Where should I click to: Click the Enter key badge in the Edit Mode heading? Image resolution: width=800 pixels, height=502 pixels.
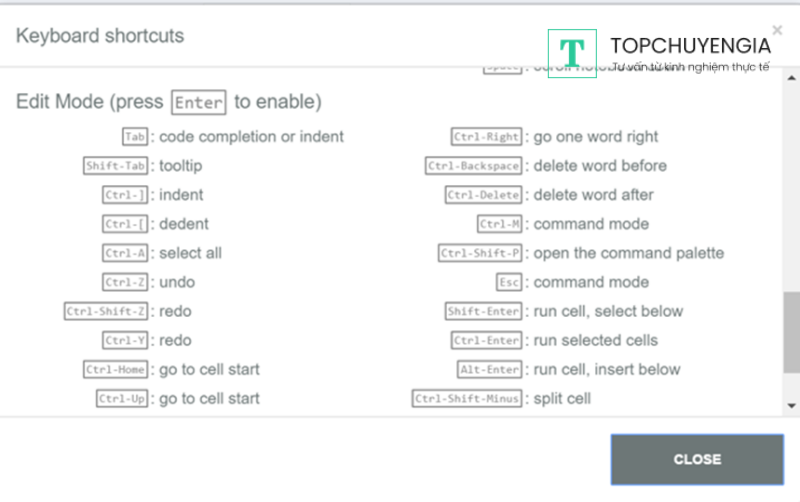click(x=198, y=103)
